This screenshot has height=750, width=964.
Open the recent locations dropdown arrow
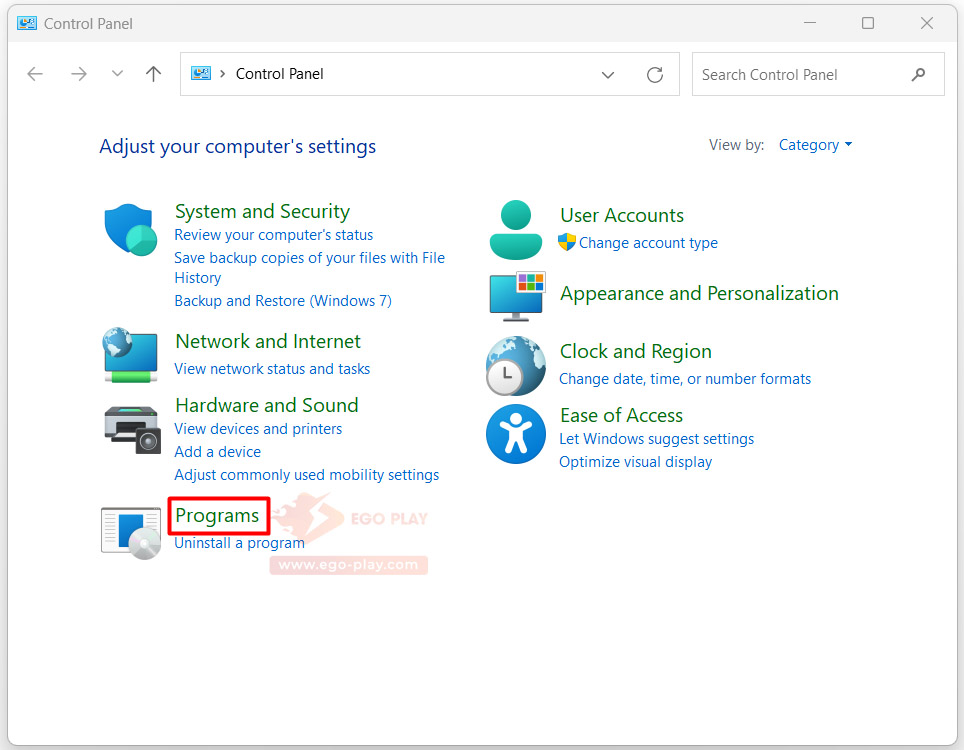click(118, 74)
